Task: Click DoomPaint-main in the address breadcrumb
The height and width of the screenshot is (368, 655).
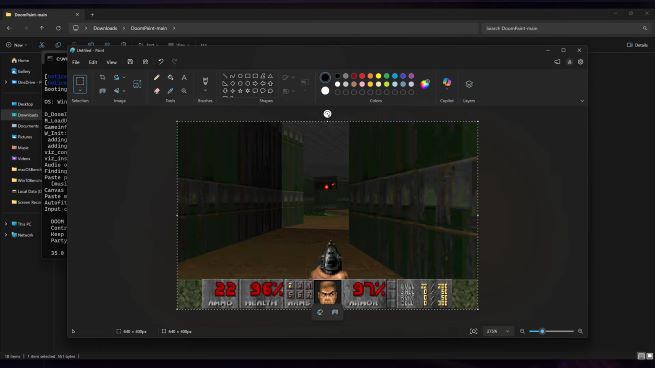Action: coord(149,28)
